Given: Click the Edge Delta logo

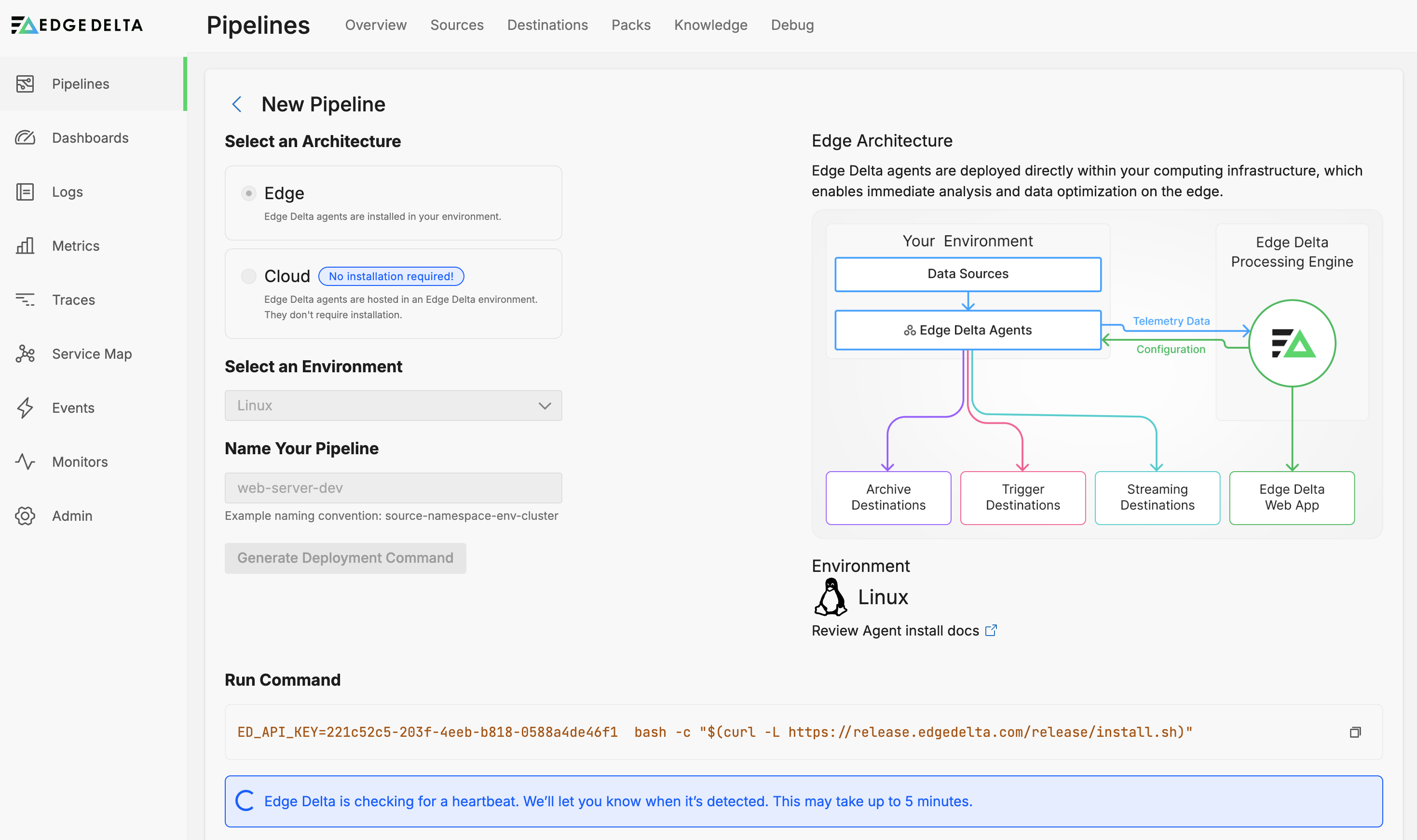Looking at the screenshot, I should (77, 25).
